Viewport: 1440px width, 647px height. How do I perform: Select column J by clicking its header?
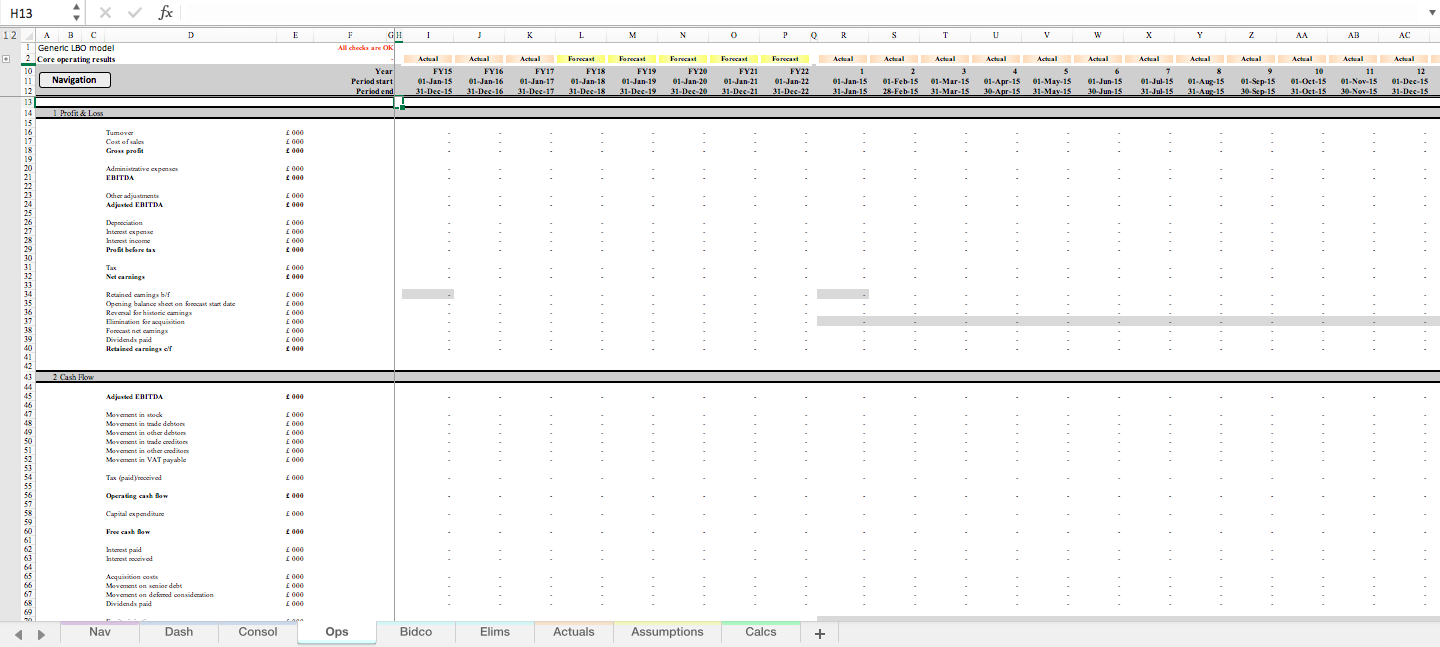pos(479,34)
